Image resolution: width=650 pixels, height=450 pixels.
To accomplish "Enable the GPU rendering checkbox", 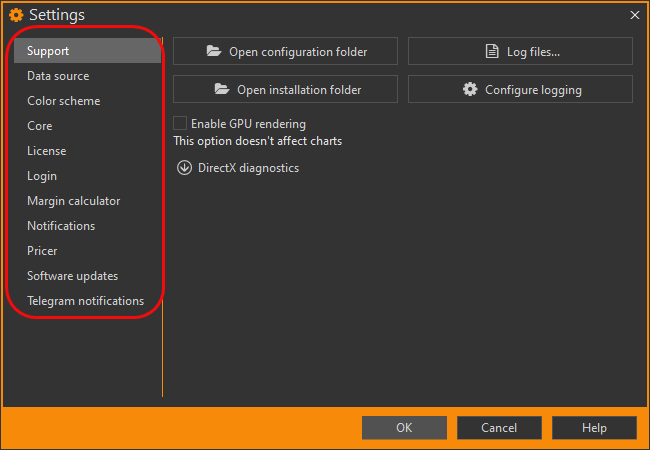I will tap(180, 123).
